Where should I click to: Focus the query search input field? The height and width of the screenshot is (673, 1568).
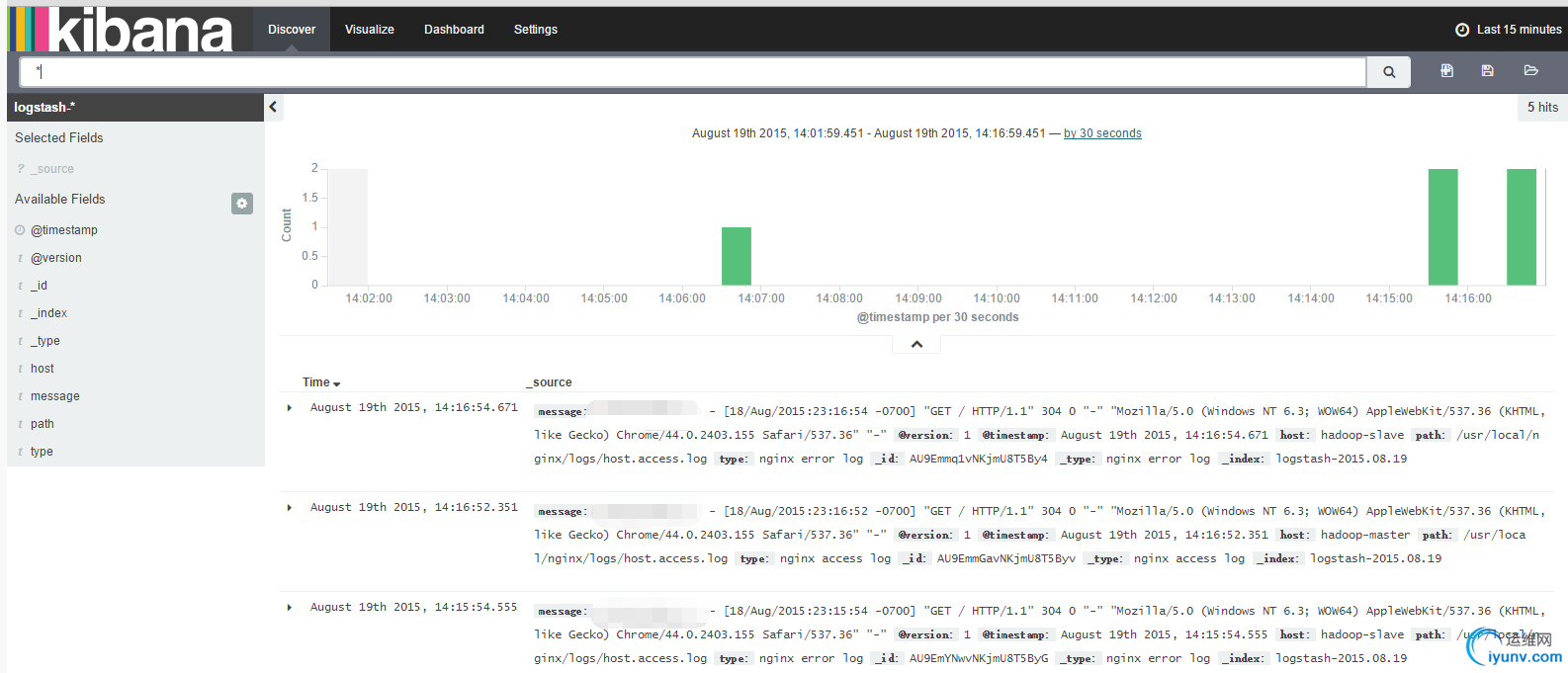pyautogui.click(x=693, y=72)
